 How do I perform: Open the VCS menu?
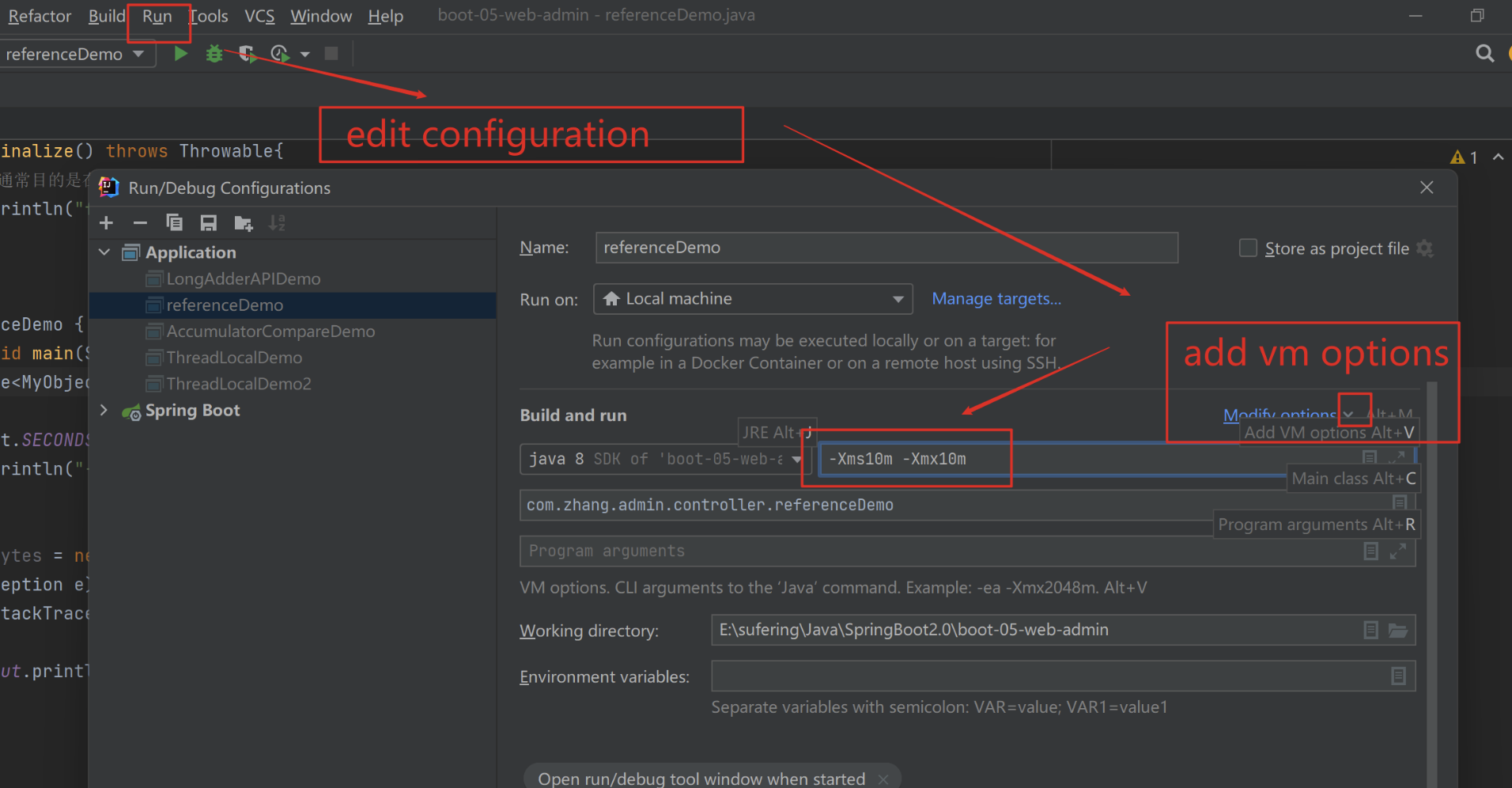(259, 17)
